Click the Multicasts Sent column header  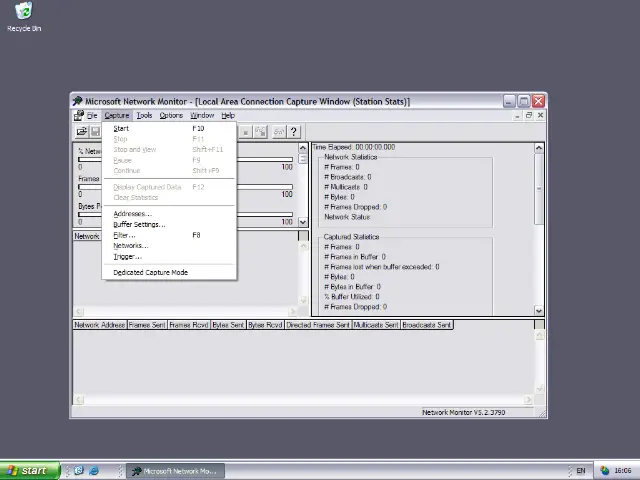click(x=376, y=325)
